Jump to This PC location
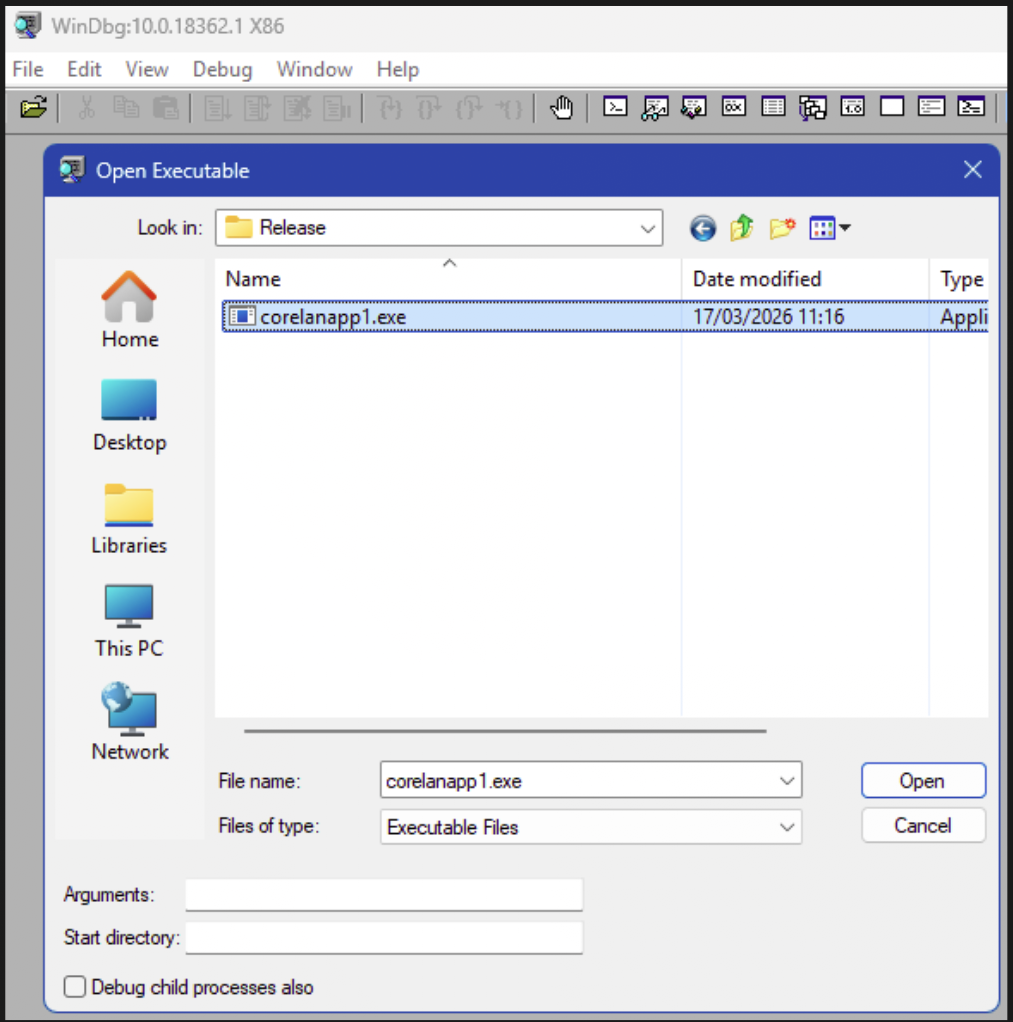The width and height of the screenshot is (1013, 1022). pos(129,621)
